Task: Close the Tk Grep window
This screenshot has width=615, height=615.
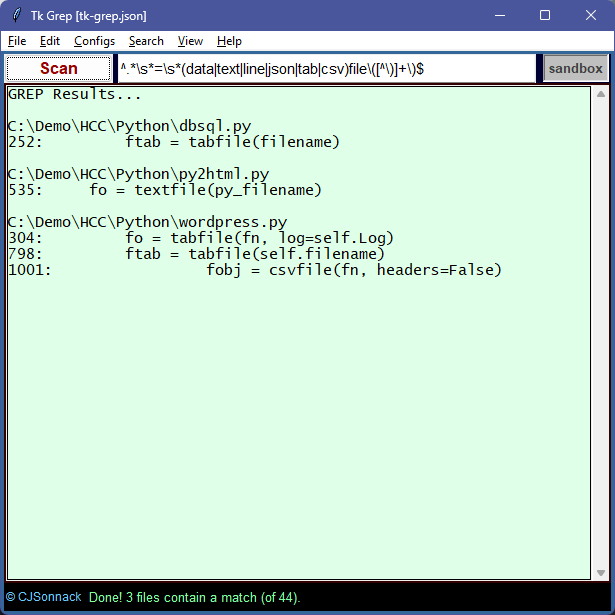Action: coord(591,16)
